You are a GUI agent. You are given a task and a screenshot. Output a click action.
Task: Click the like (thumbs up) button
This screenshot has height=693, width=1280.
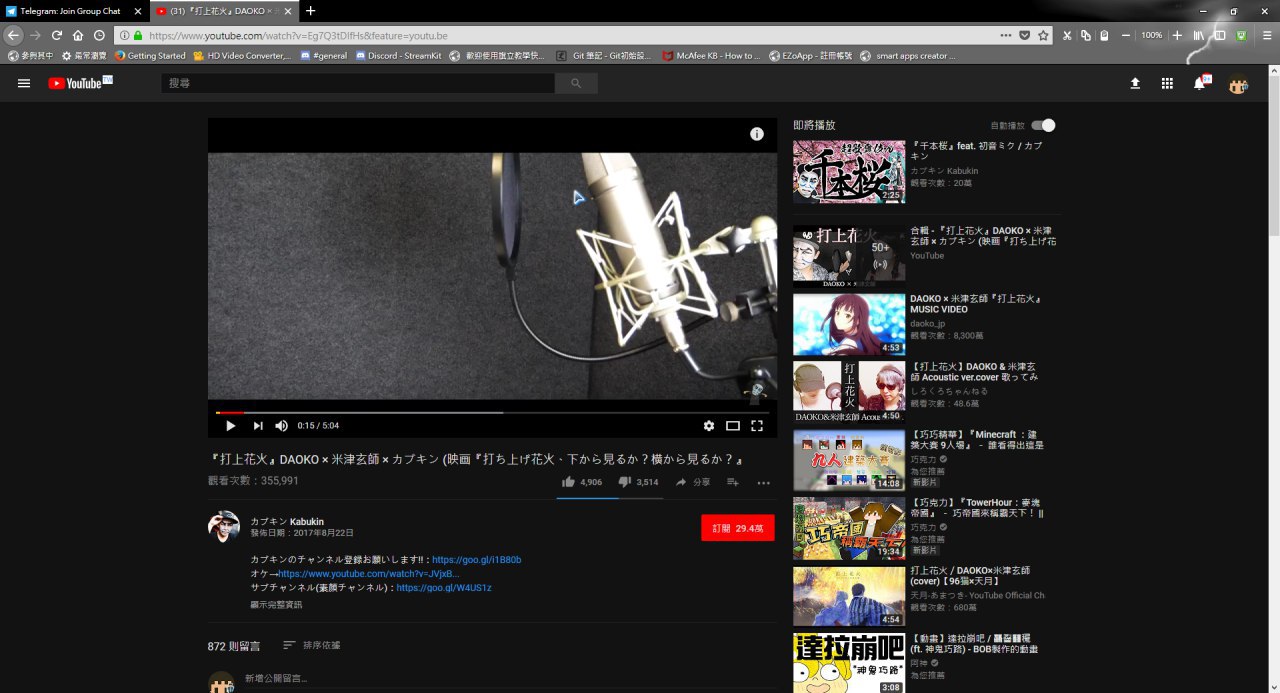pos(568,482)
